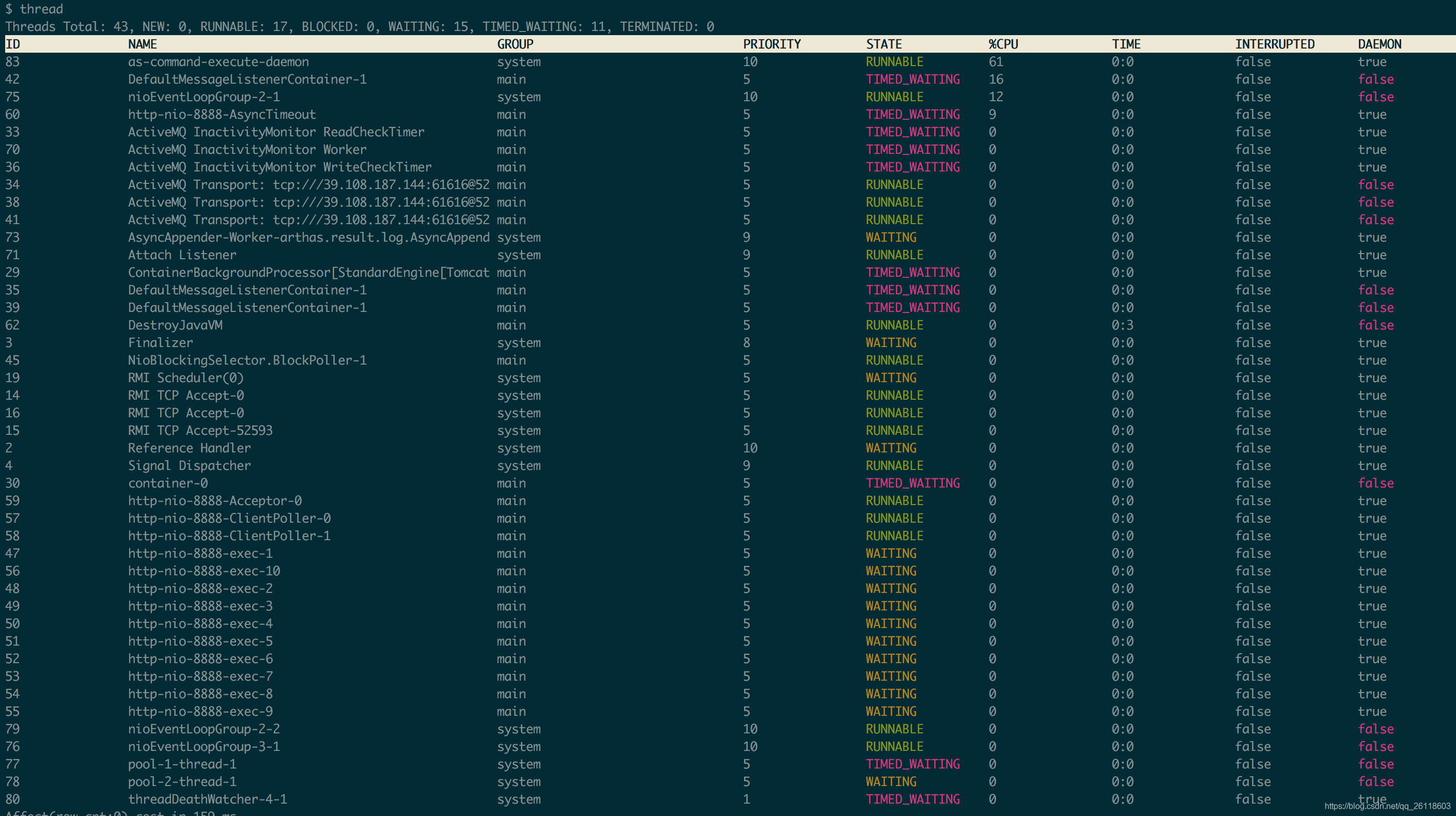Select ActiveMQ InactivityMonitor Worker name
This screenshot has height=816, width=1456.
coord(247,149)
